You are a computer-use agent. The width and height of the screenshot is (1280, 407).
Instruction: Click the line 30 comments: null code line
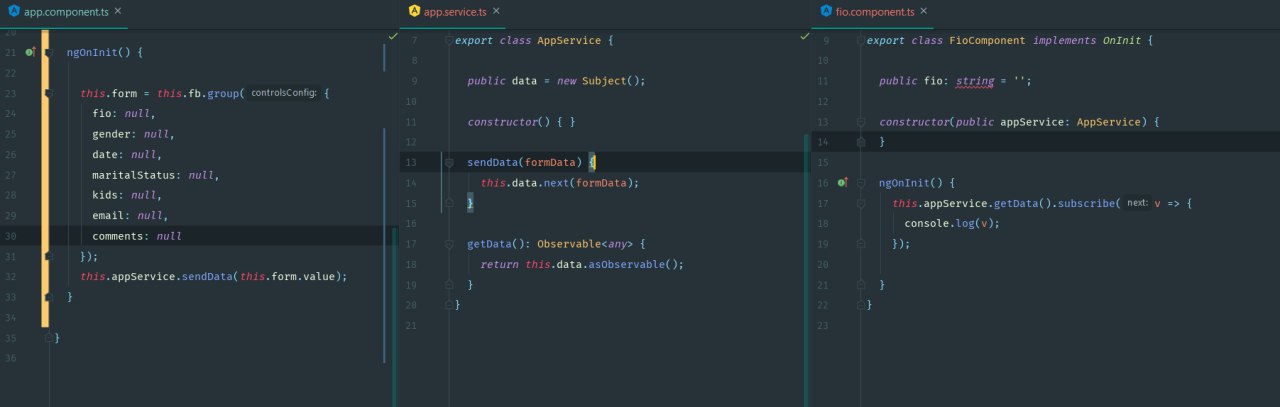point(137,236)
